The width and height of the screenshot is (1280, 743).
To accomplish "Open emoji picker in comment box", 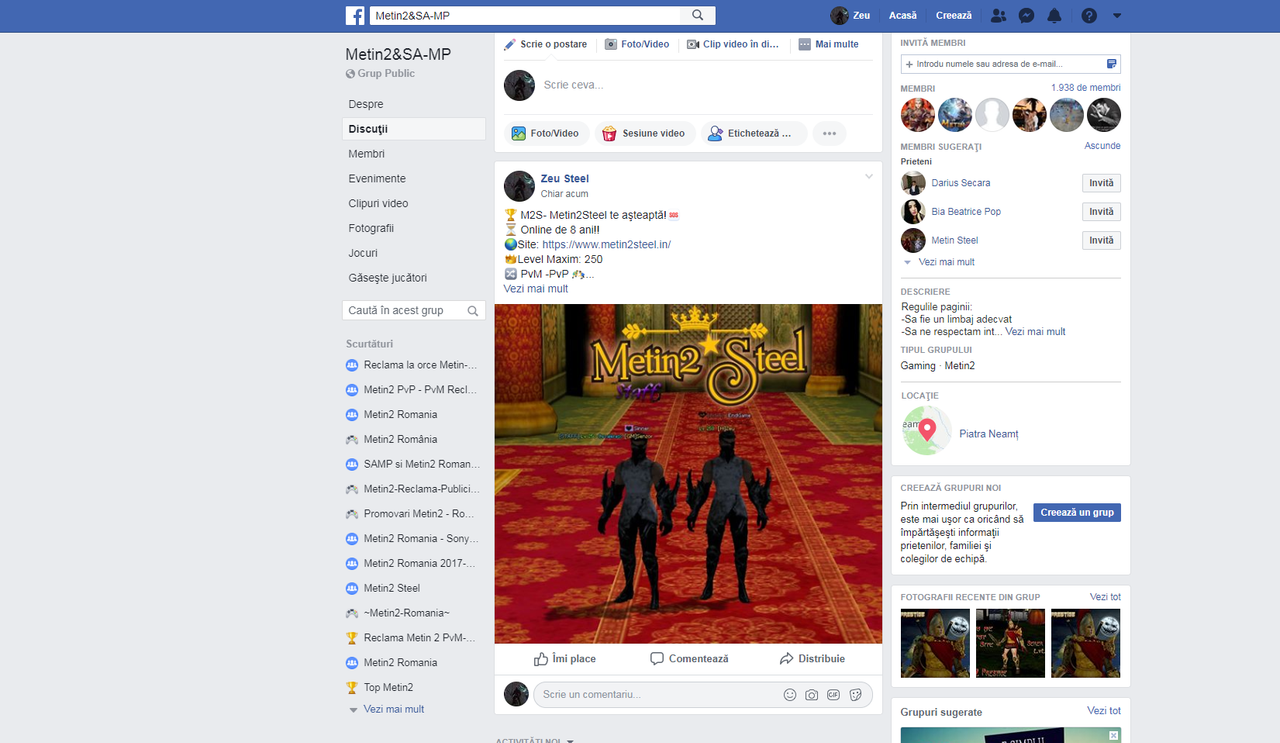I will [790, 694].
